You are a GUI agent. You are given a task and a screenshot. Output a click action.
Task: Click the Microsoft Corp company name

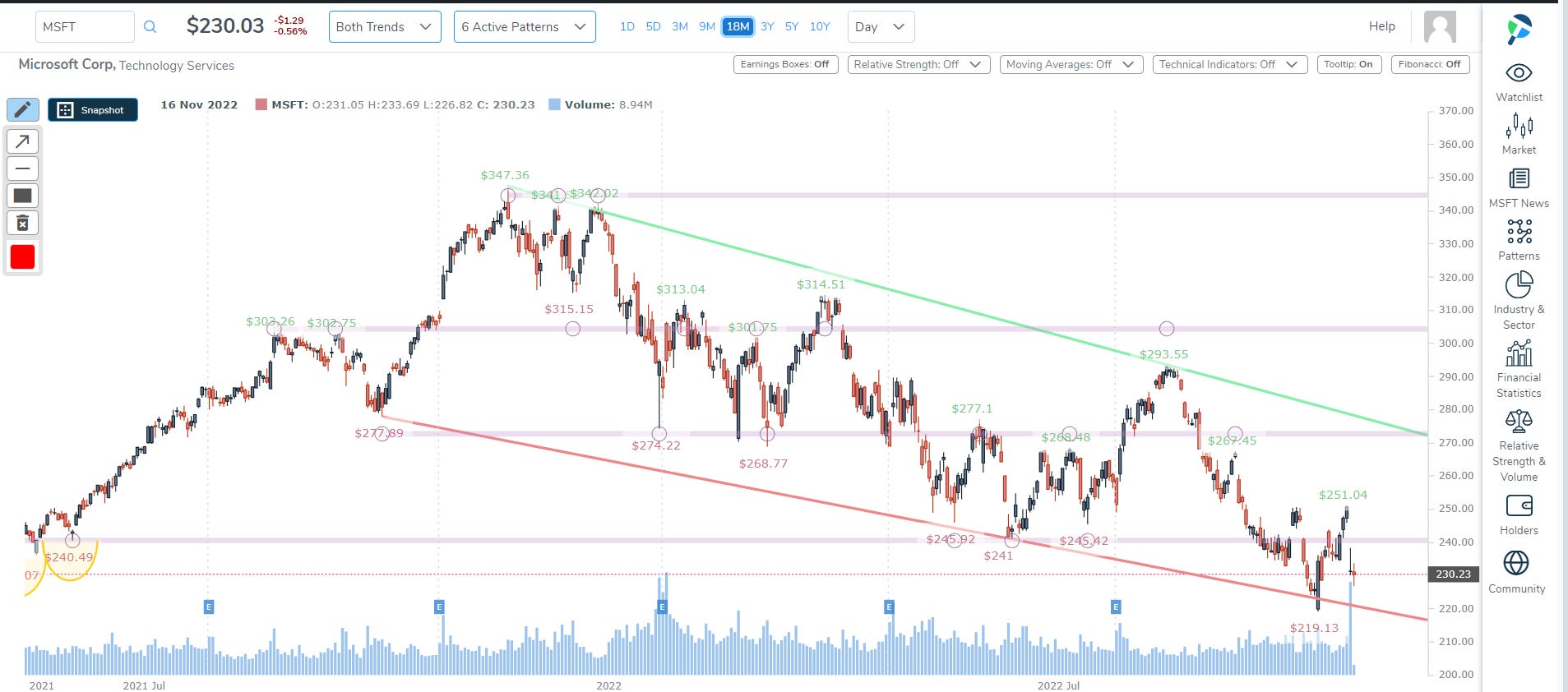66,64
